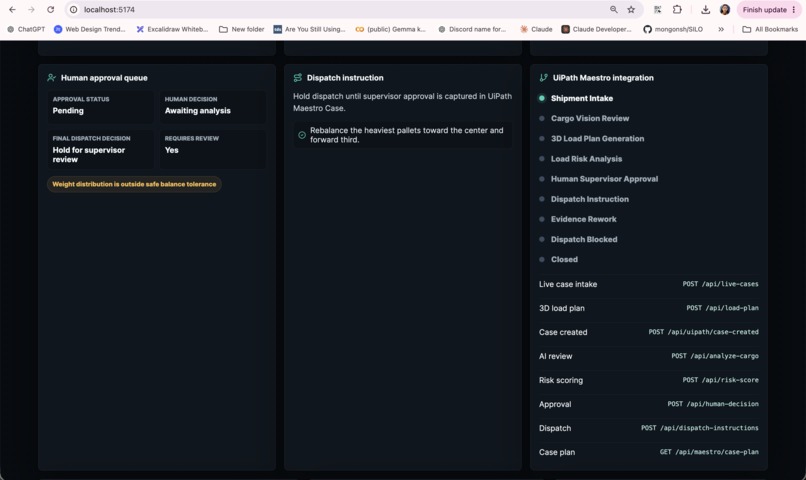Image resolution: width=806 pixels, height=480 pixels.
Task: Click UiPath Maestro integration branch icon
Action: [543, 78]
